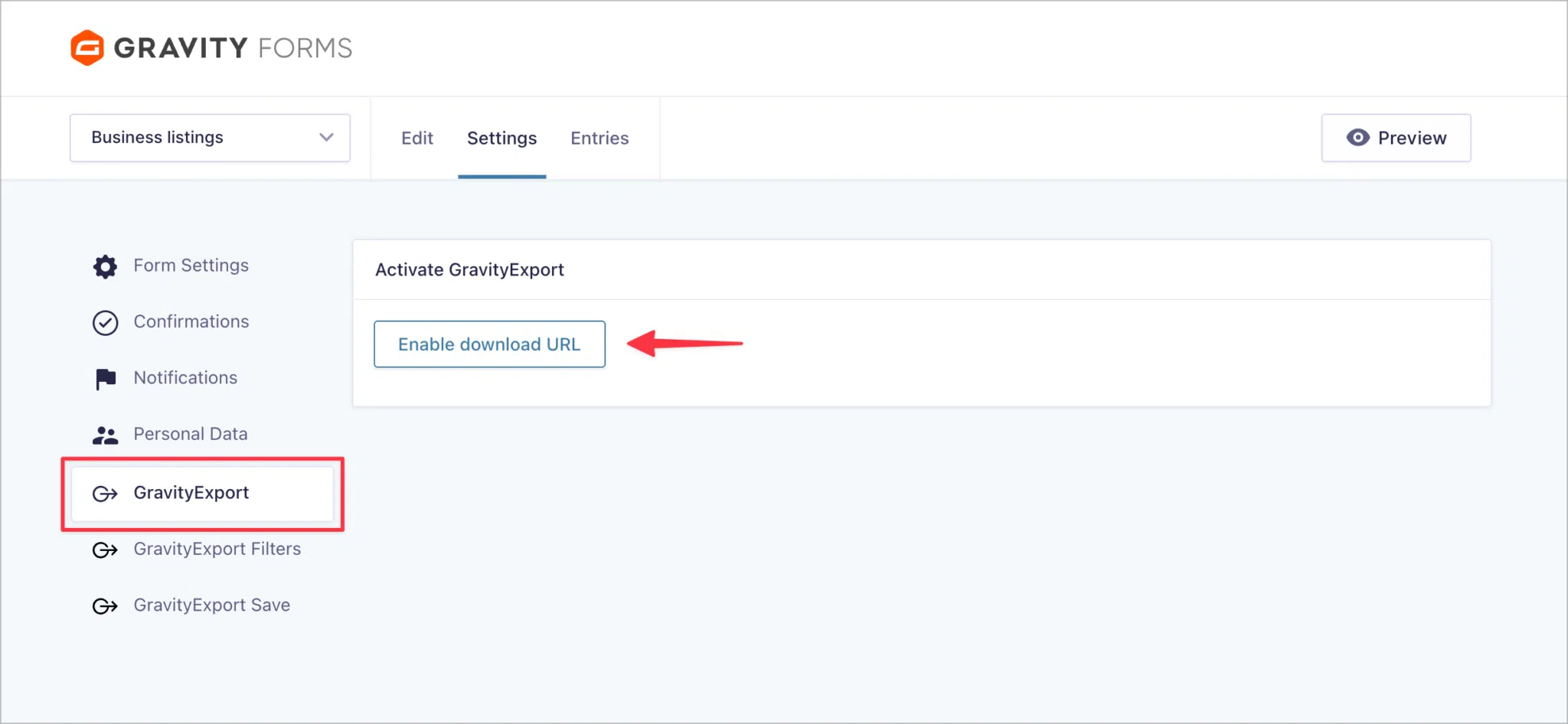The height and width of the screenshot is (724, 1568).
Task: Open the Confirmations settings page
Action: [x=191, y=321]
